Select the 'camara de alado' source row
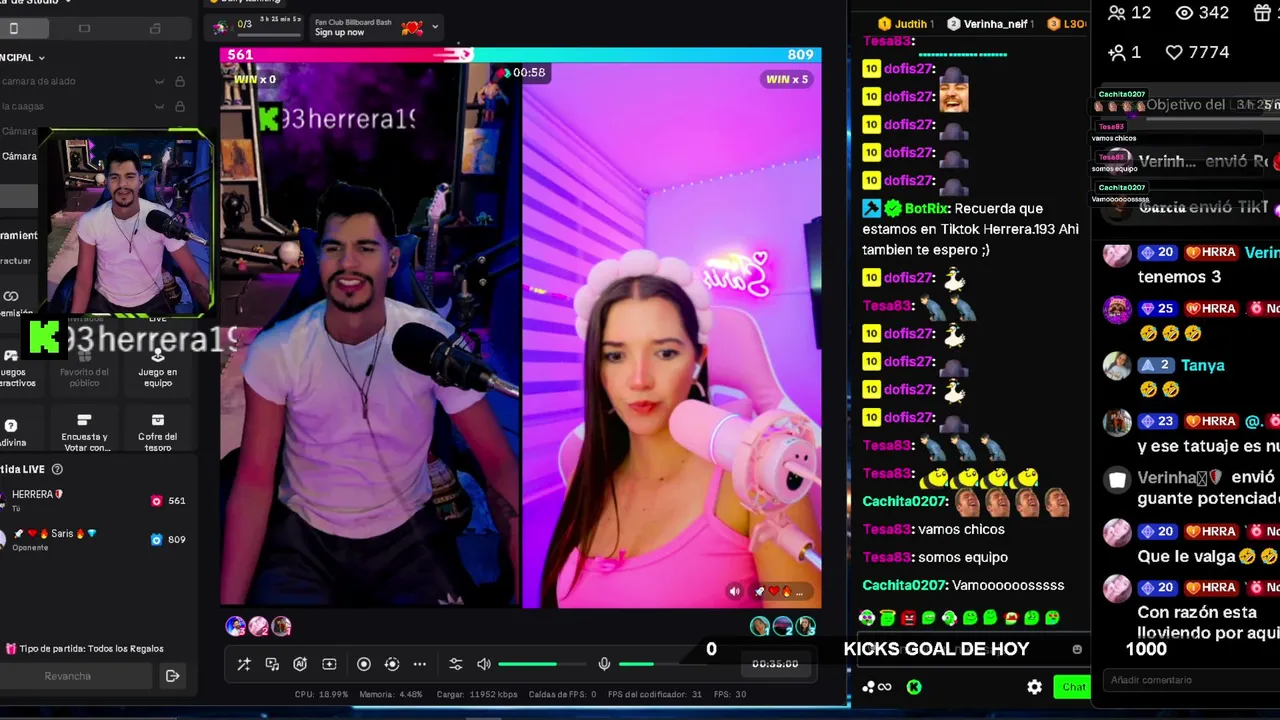Screen dimensions: 1280x720 point(95,81)
